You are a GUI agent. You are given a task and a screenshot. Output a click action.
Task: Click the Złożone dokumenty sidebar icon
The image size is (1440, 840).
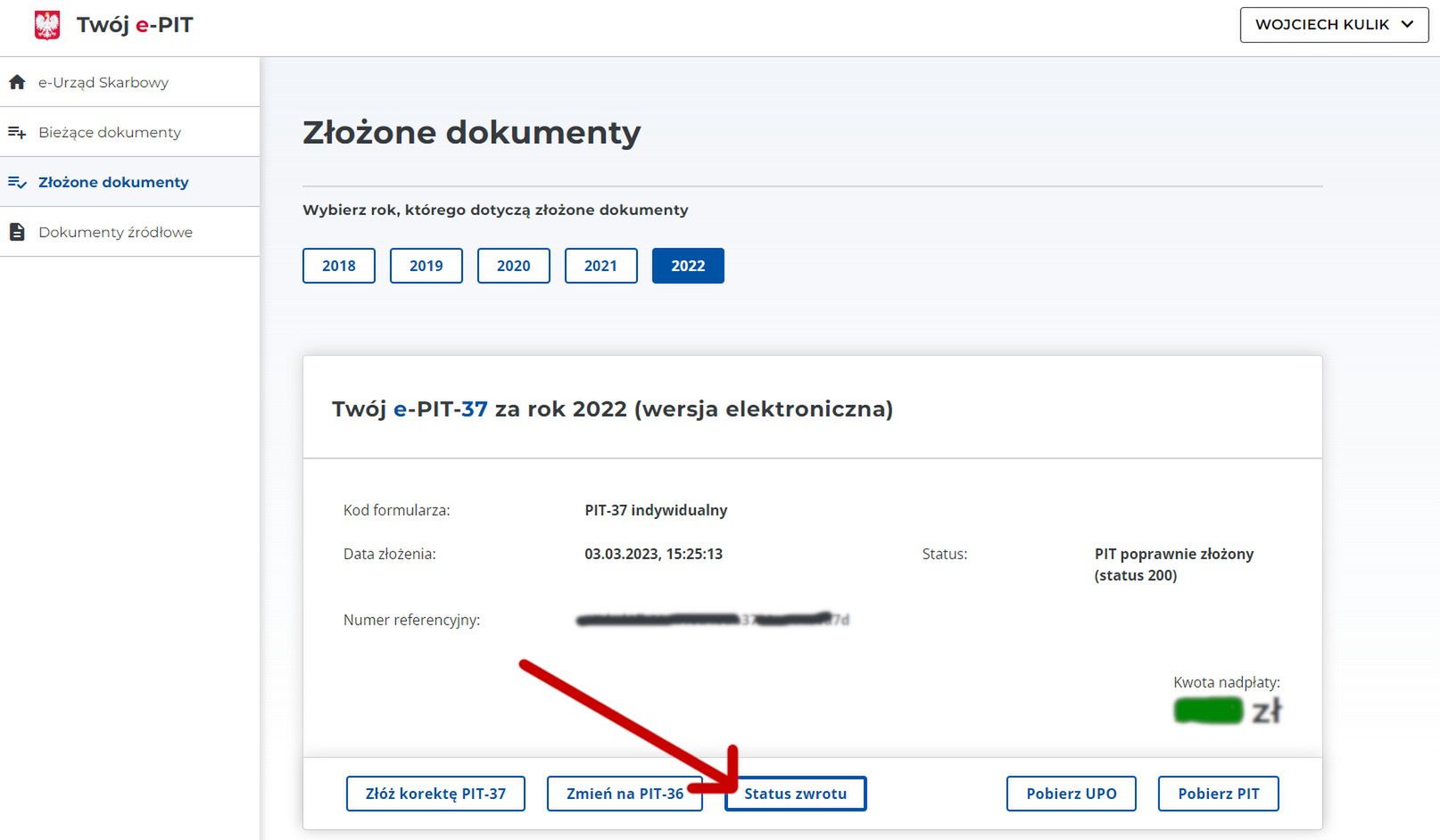point(16,182)
